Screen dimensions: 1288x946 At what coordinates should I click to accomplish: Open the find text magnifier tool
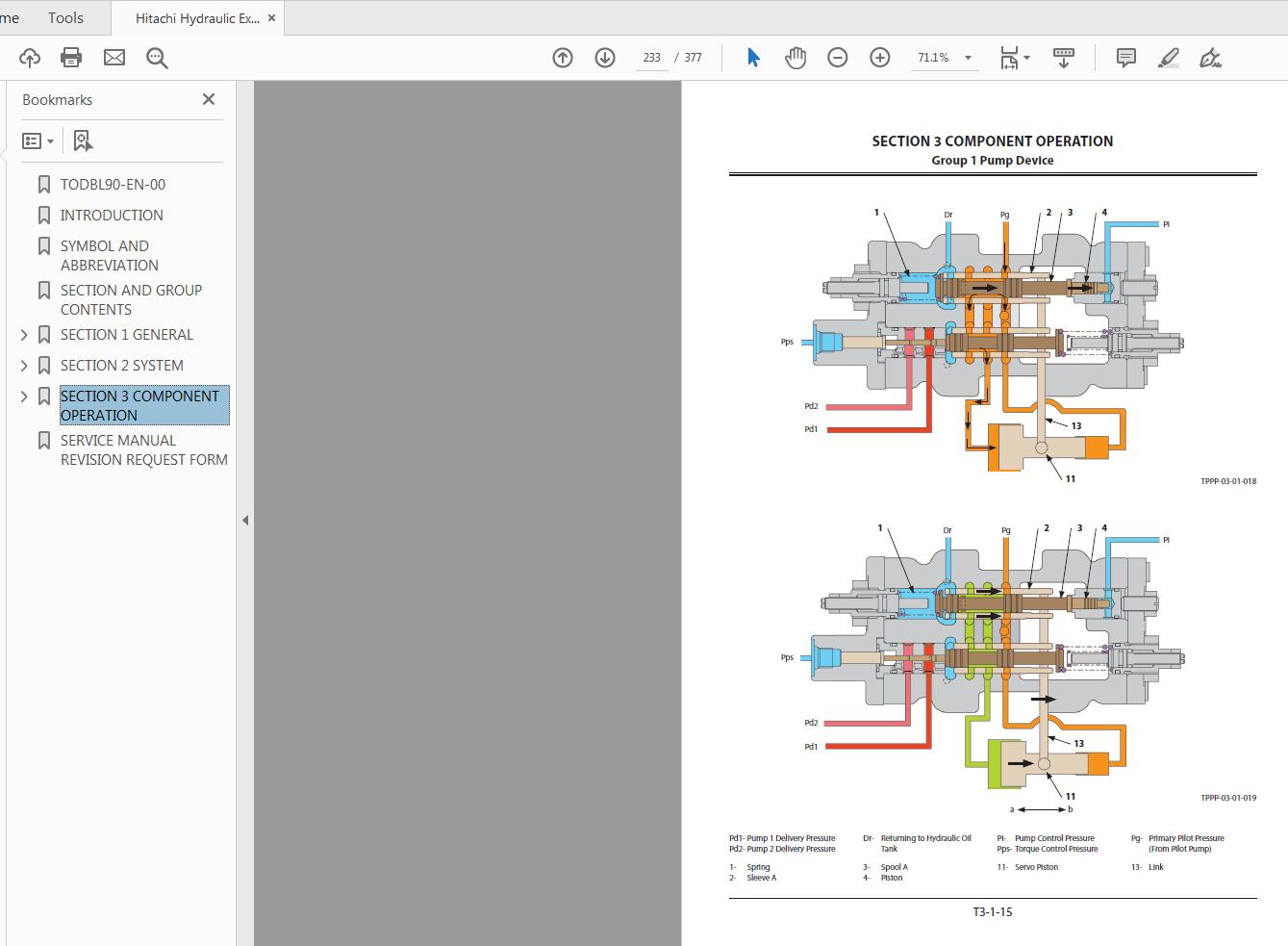pyautogui.click(x=157, y=58)
